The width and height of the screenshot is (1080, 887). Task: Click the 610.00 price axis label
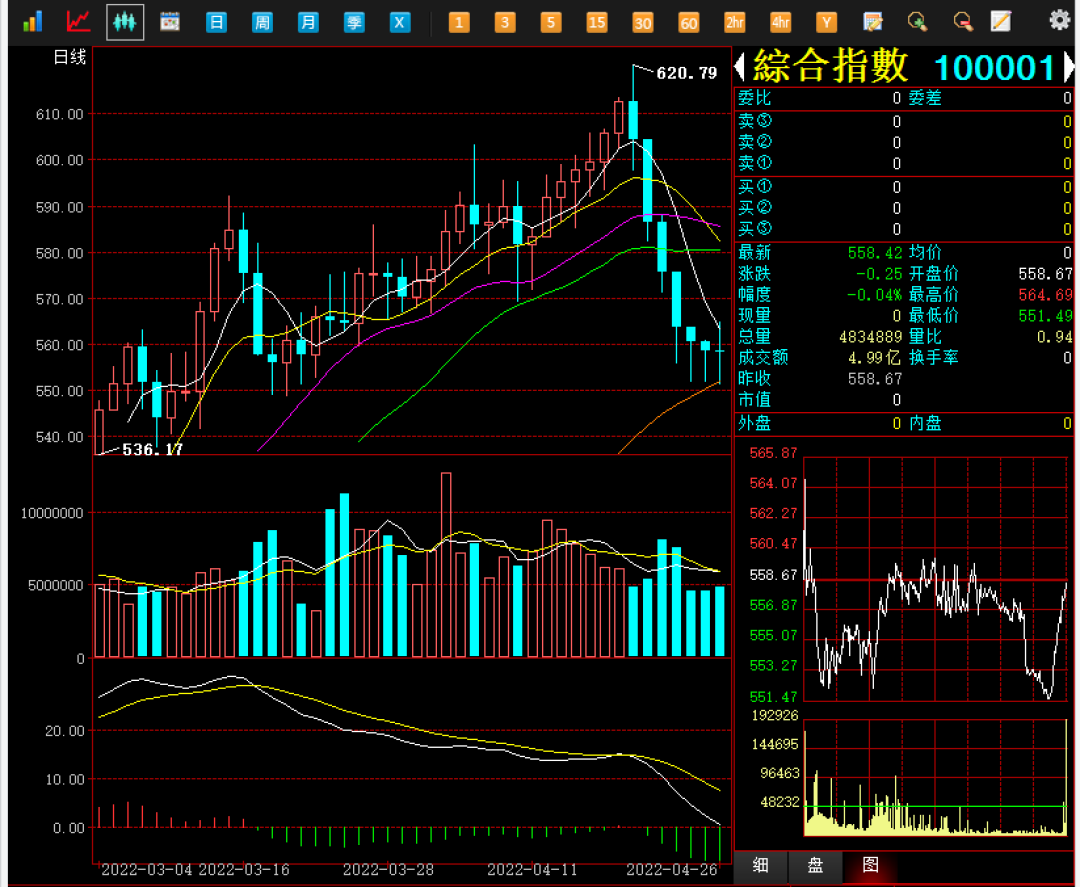pos(59,114)
